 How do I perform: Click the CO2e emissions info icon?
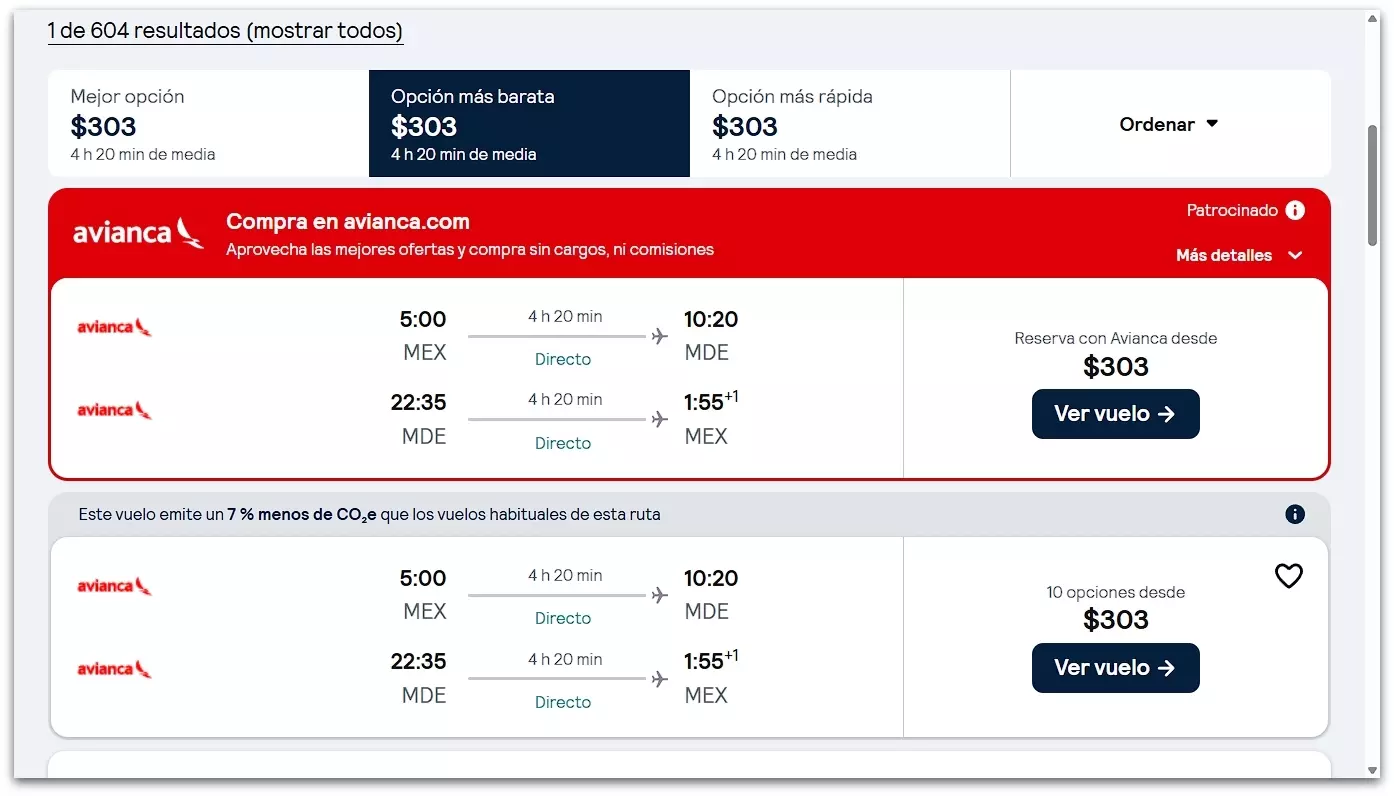tap(1295, 514)
